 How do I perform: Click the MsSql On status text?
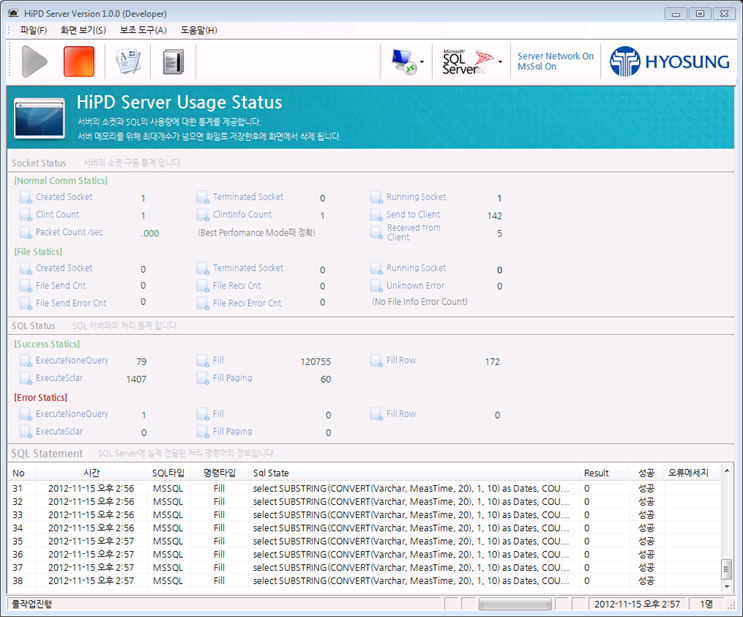coord(537,67)
